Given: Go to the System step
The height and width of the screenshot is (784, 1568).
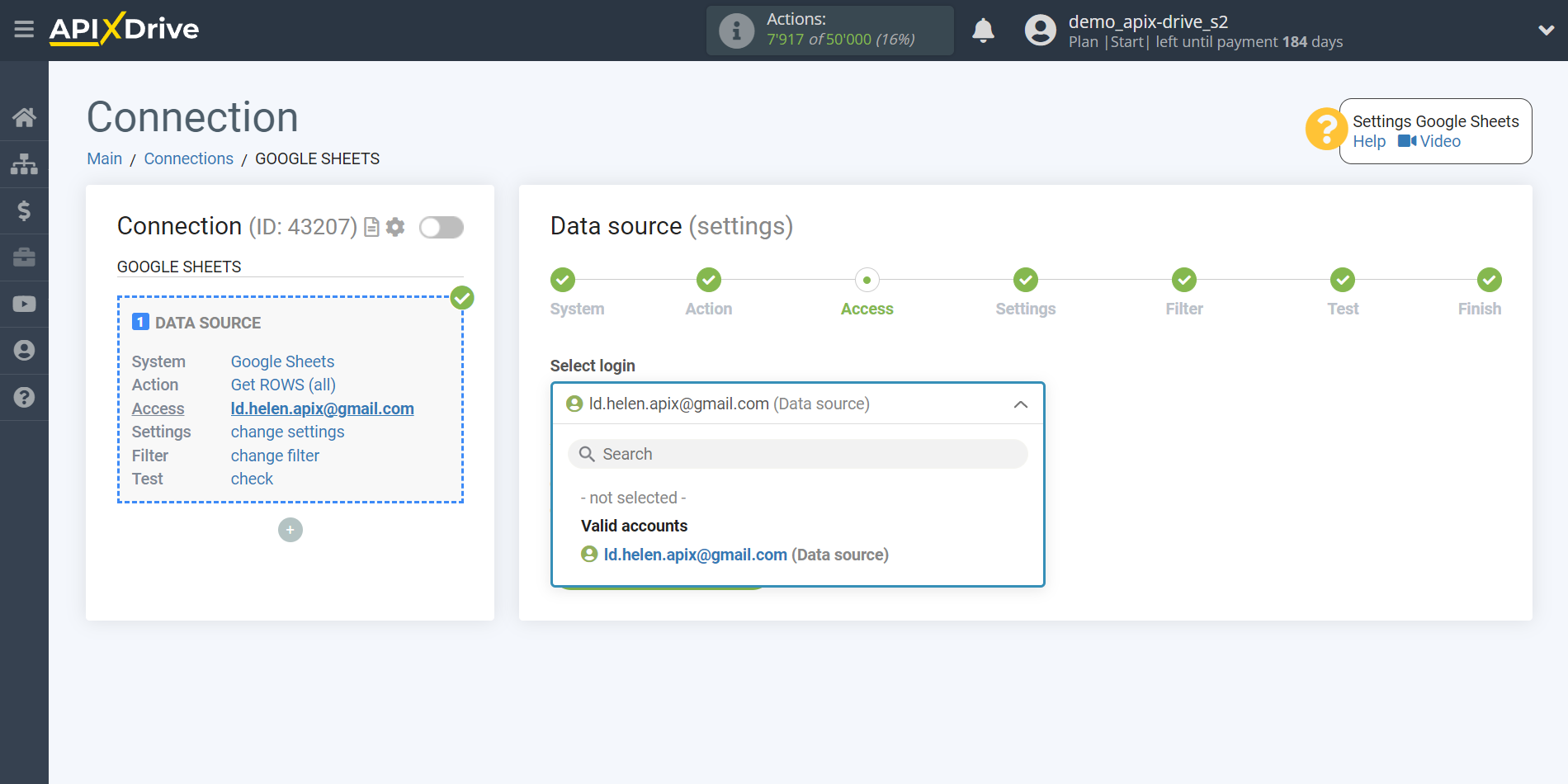Looking at the screenshot, I should pos(563,280).
